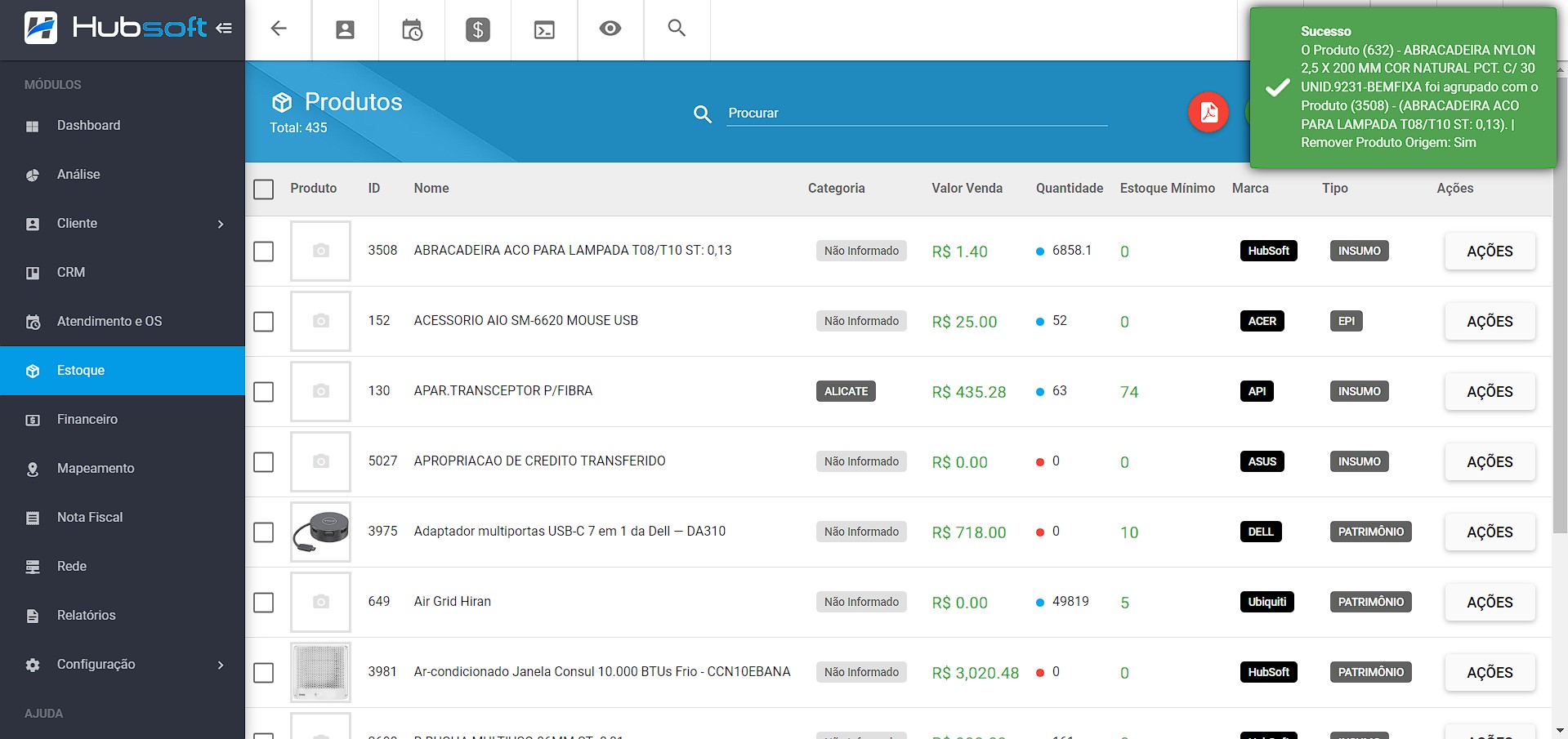Click the Nota Fiscal document icon
Screen dimensions: 1568x739
pyautogui.click(x=33, y=518)
